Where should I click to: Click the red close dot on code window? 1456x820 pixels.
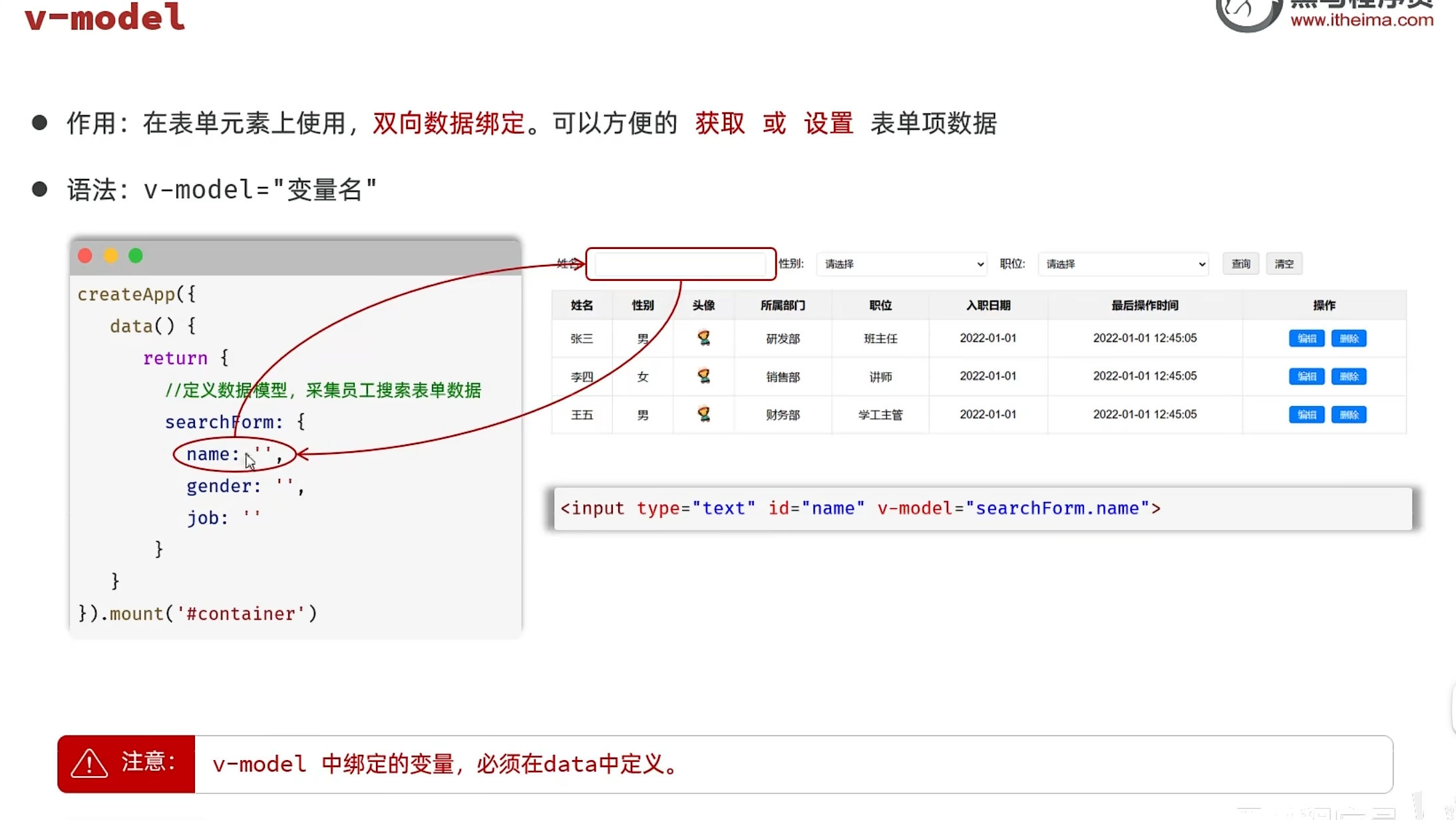coord(85,256)
